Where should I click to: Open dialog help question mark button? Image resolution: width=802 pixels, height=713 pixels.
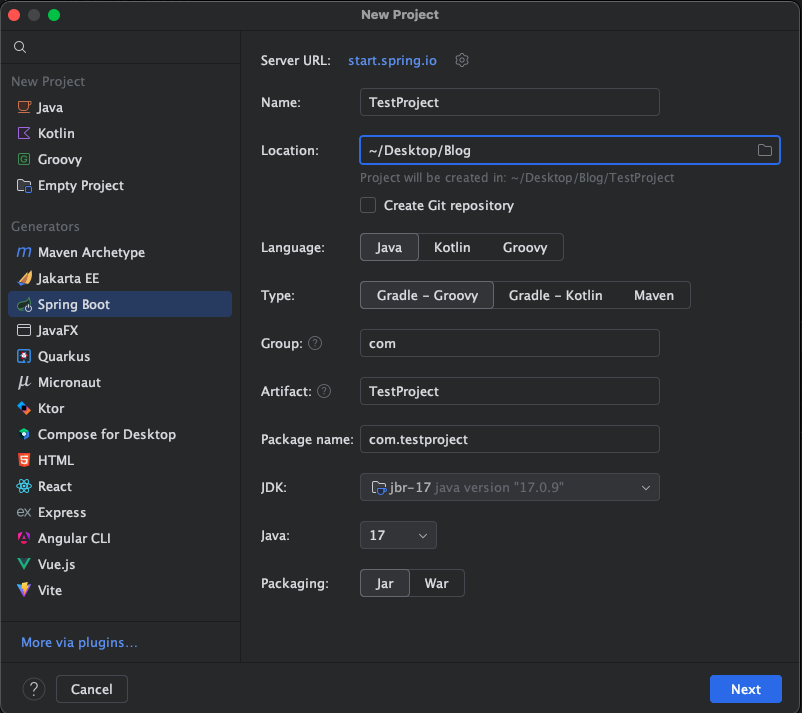pyautogui.click(x=34, y=689)
